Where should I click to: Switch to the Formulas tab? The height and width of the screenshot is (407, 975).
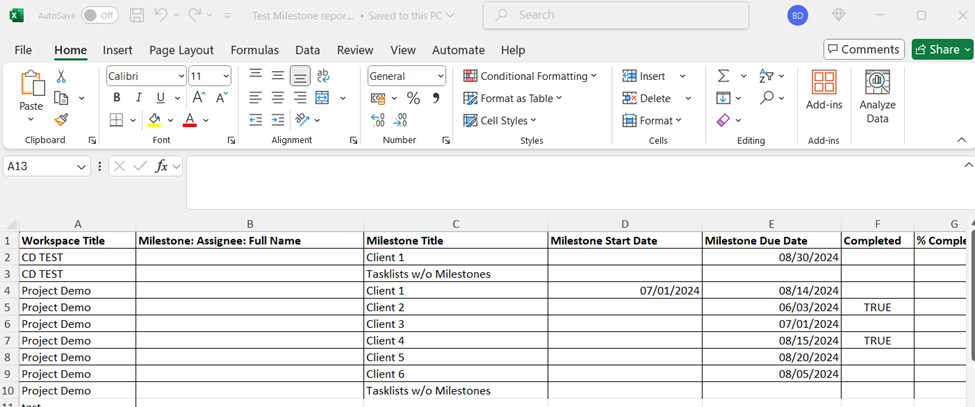click(x=254, y=50)
